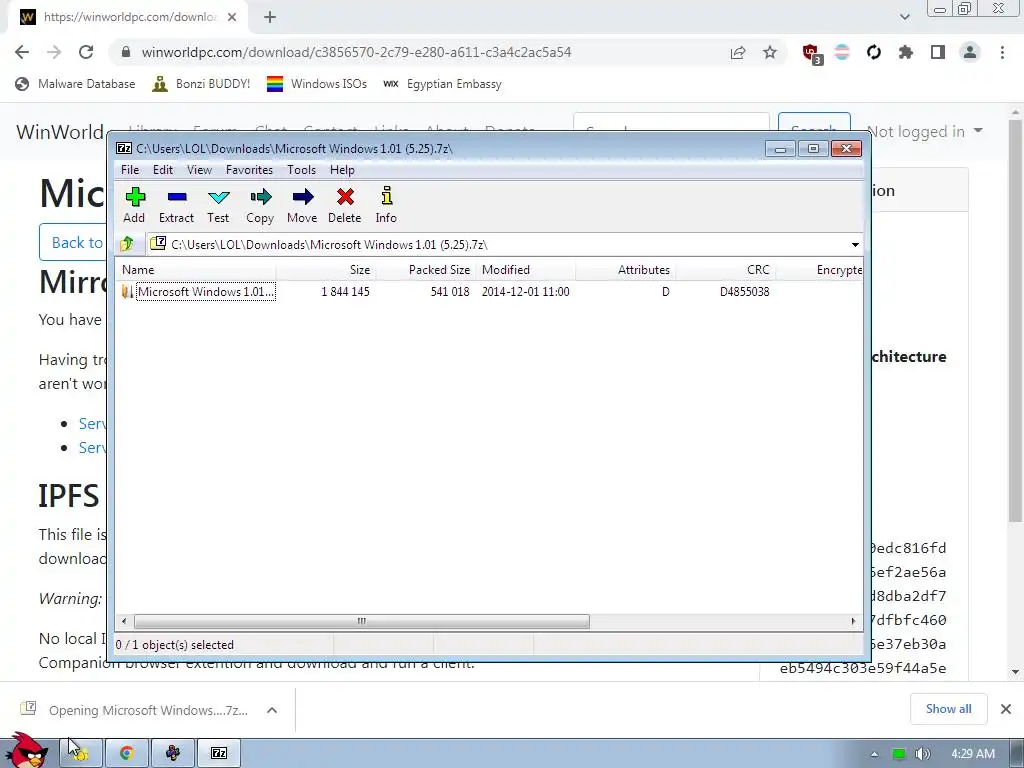Bookmark this page with the star icon

click(x=770, y=52)
